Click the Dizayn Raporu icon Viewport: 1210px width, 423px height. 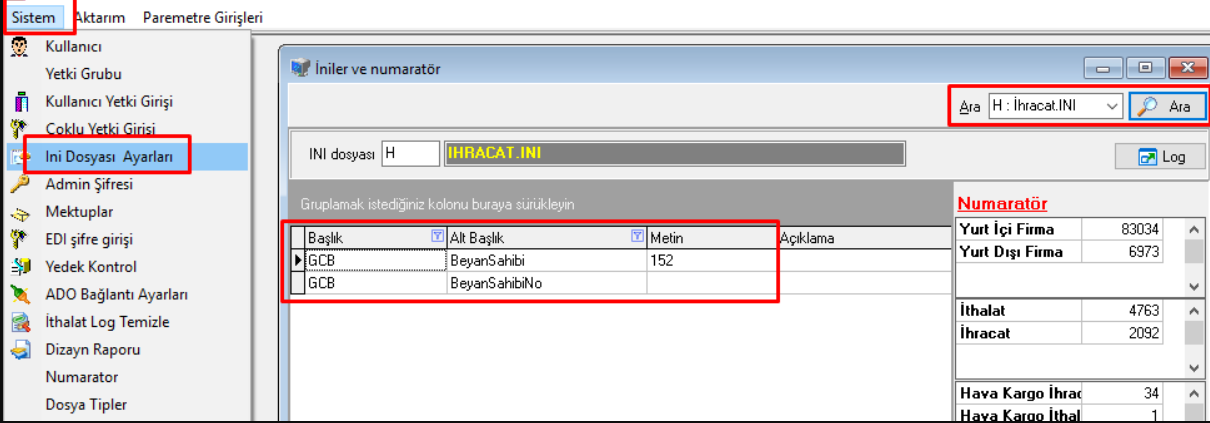(x=20, y=350)
